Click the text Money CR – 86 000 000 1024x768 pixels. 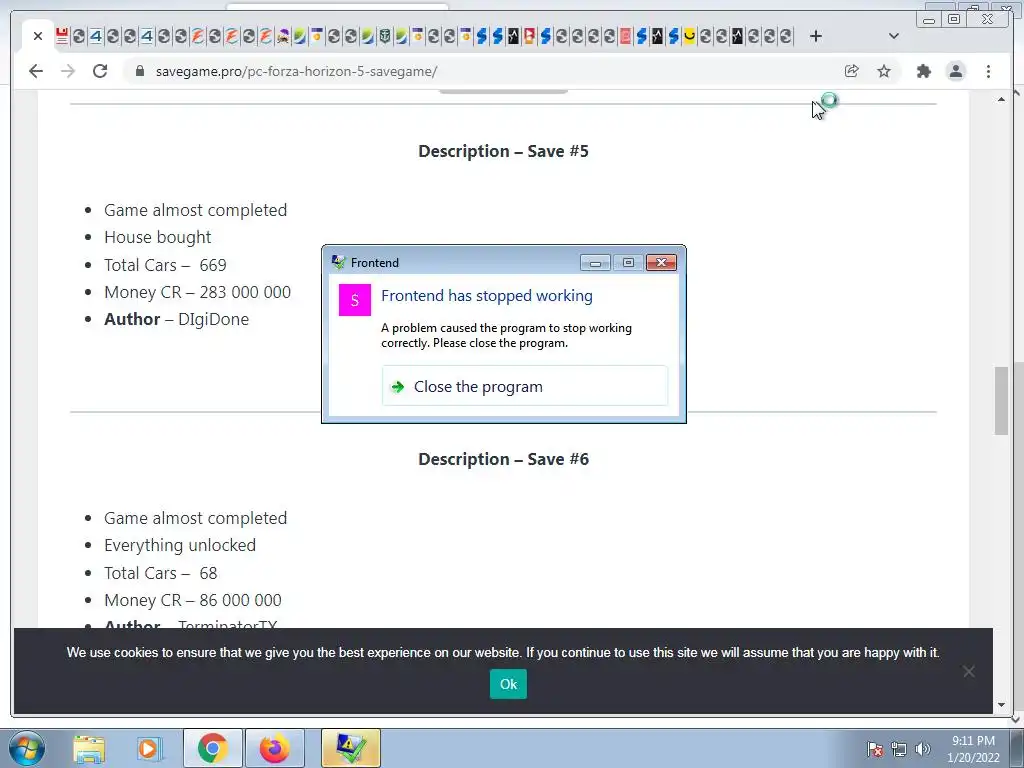193,600
